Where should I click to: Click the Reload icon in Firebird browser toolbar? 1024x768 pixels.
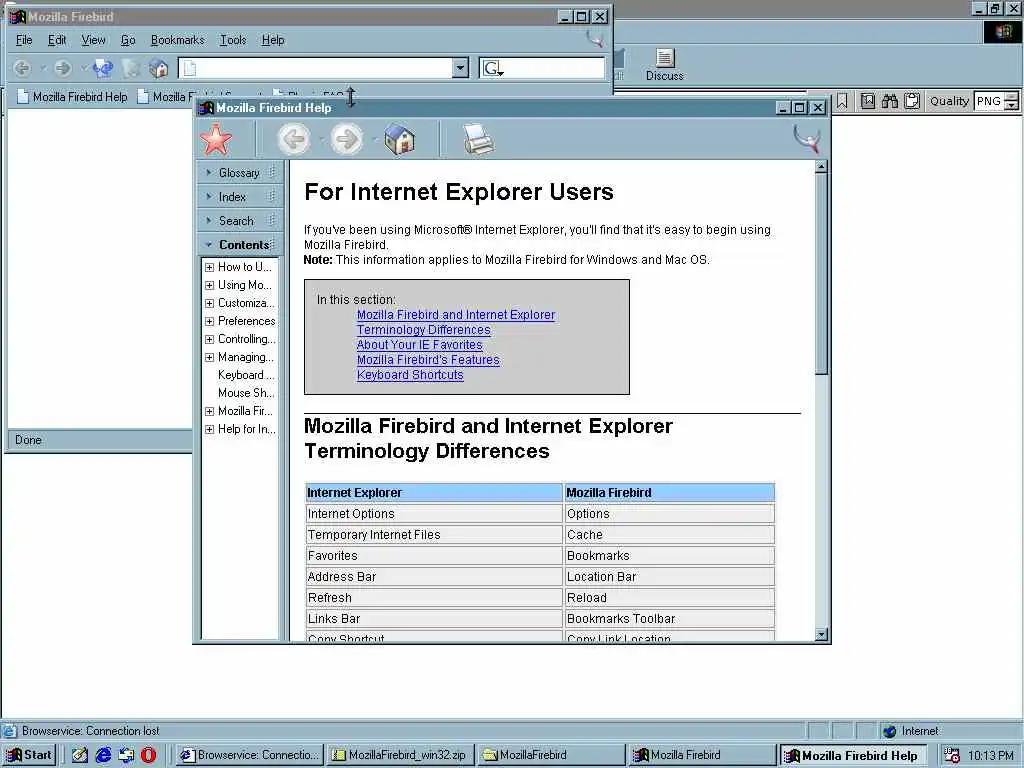(103, 68)
